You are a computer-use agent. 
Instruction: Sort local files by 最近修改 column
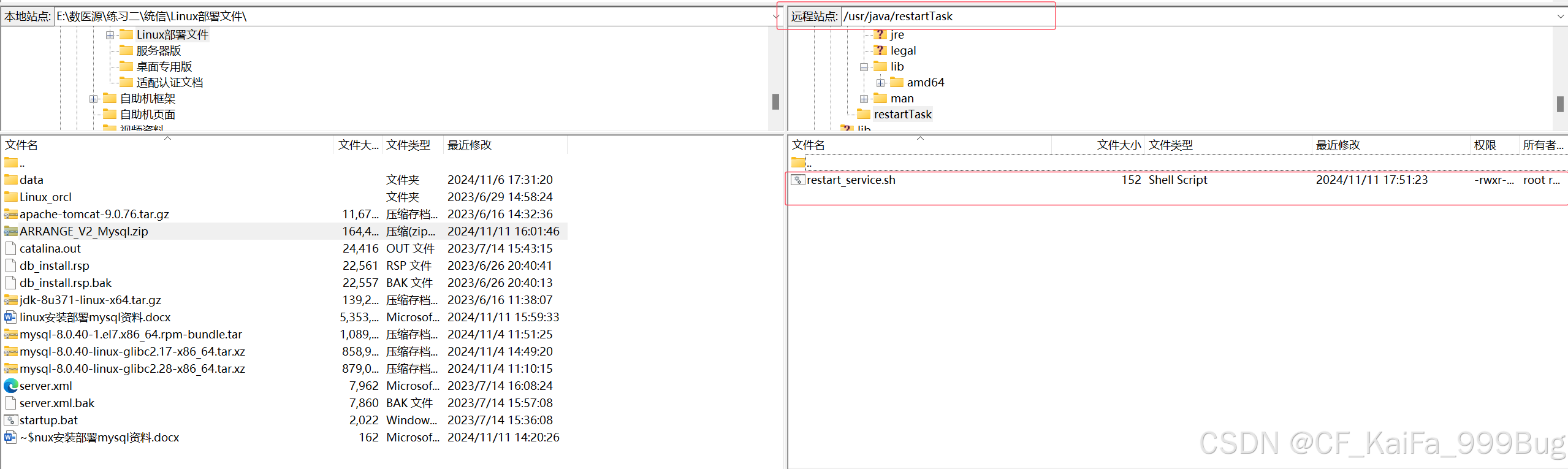(x=505, y=145)
